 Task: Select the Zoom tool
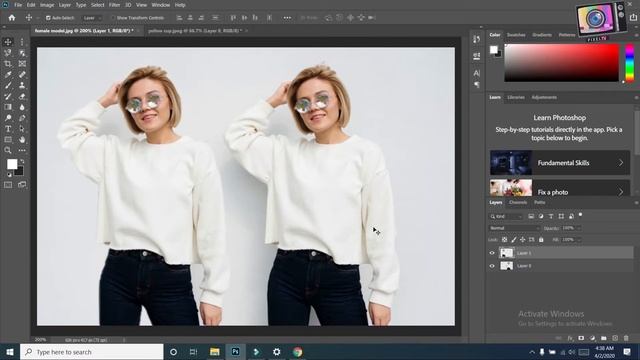[8, 151]
